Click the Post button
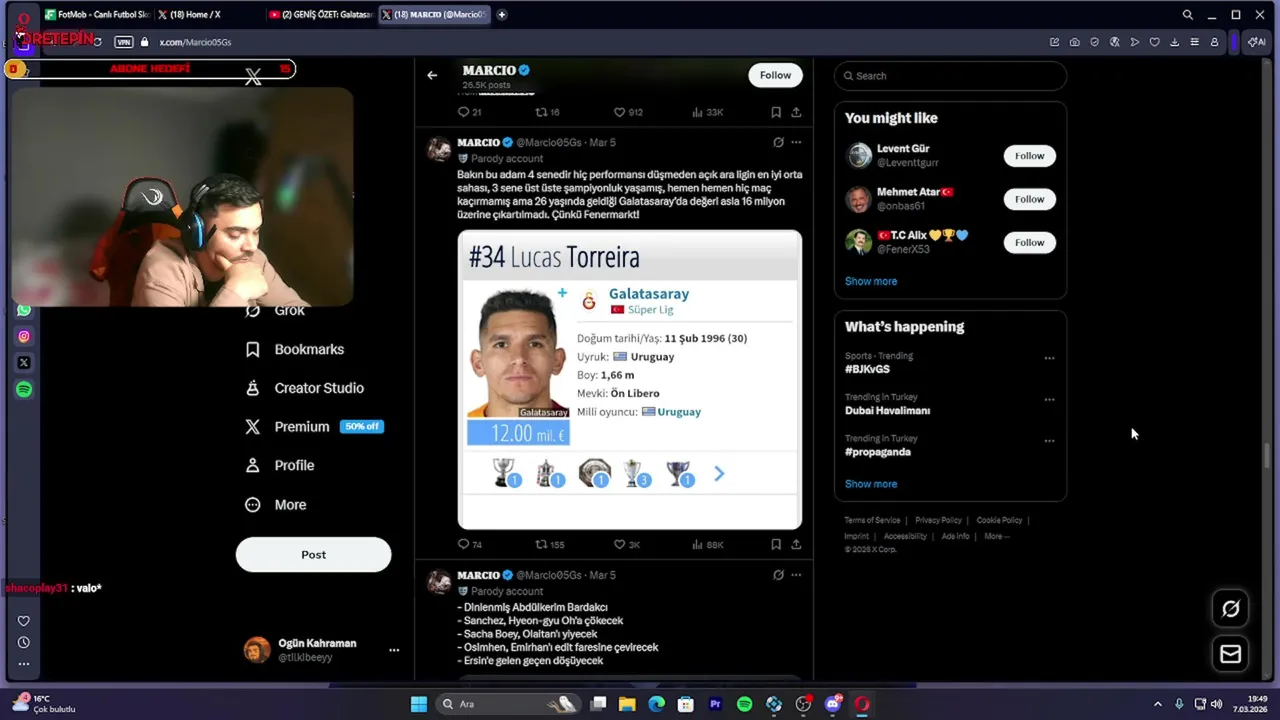 coord(313,555)
